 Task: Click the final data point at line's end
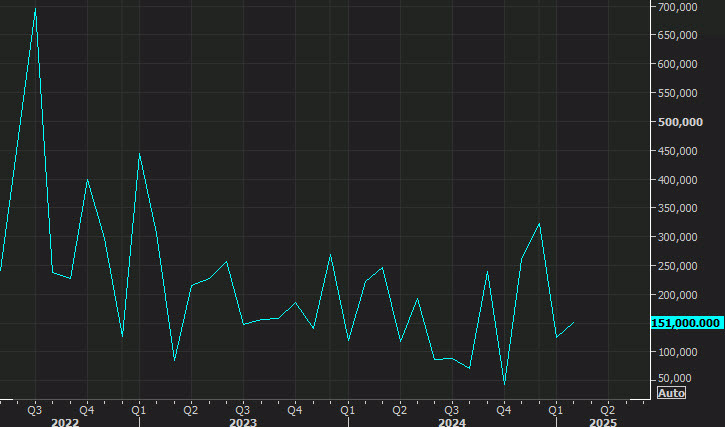[x=574, y=322]
